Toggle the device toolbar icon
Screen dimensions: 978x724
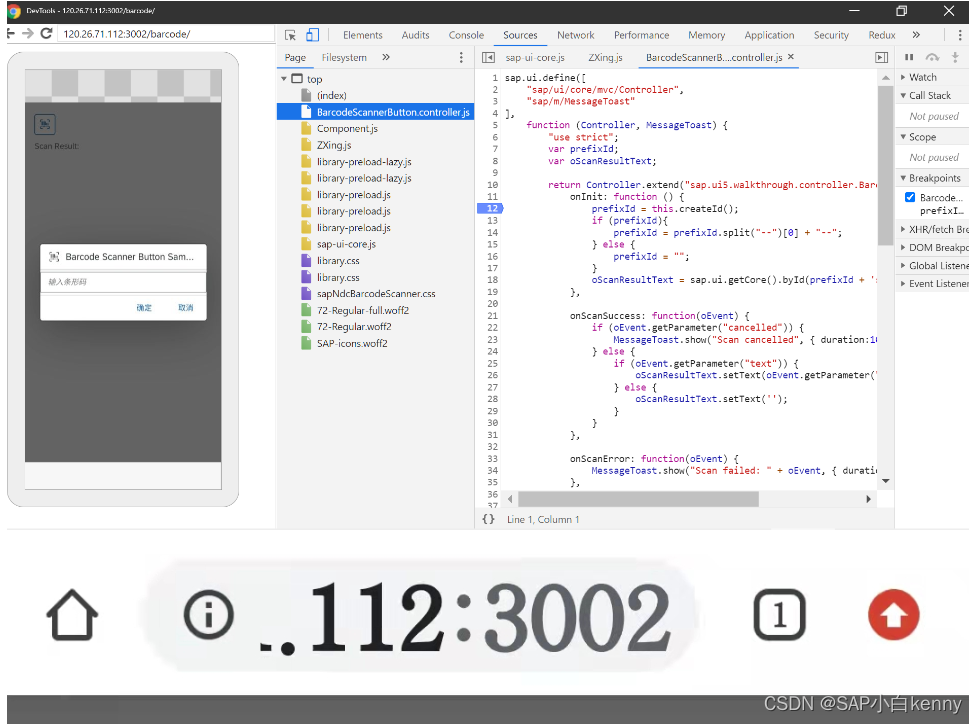312,35
